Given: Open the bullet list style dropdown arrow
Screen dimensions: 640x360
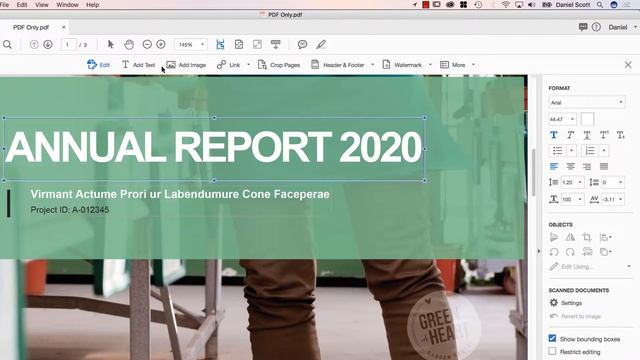Looking at the screenshot, I should tap(571, 151).
